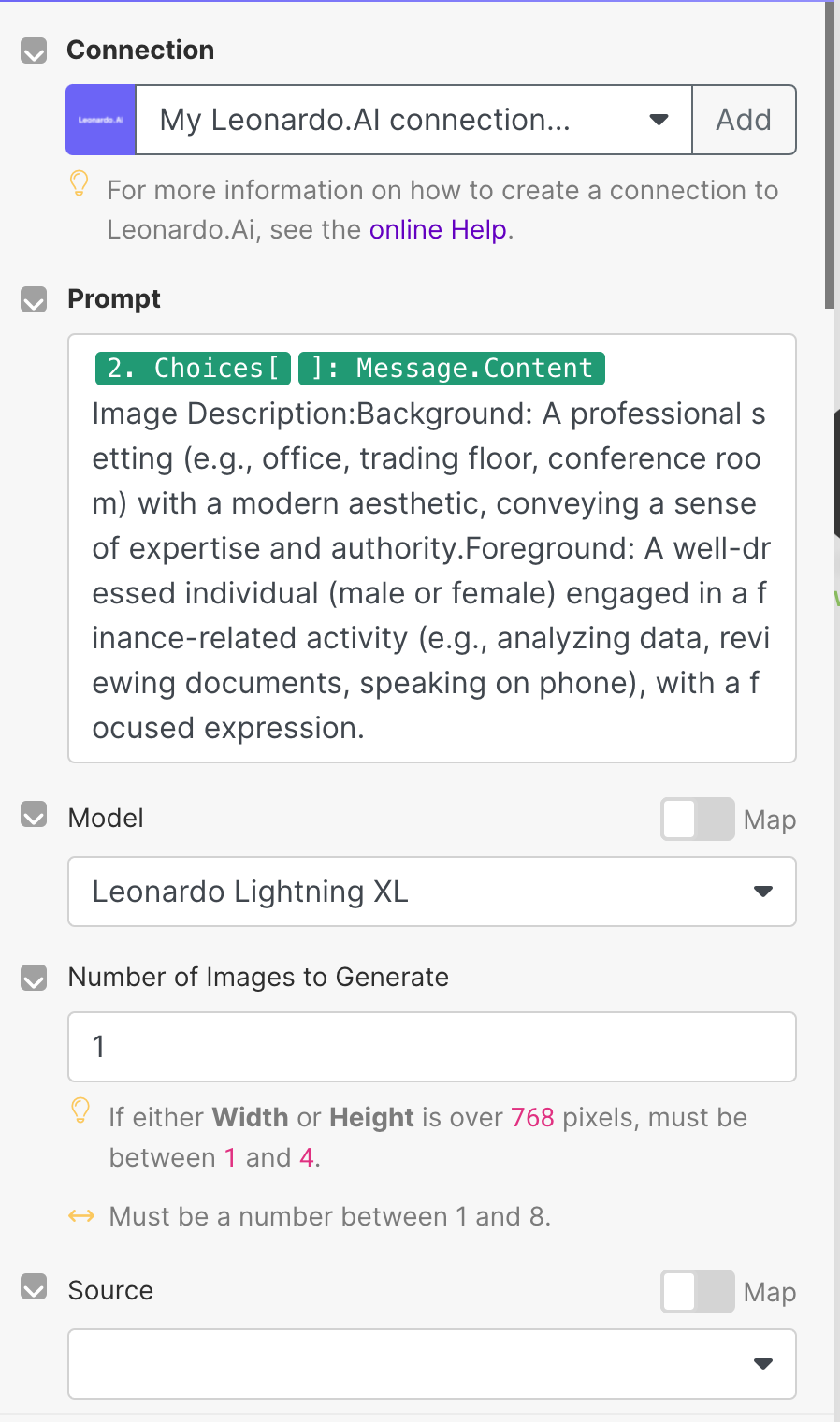Click the lightbulb icon near Width hint

click(x=81, y=1110)
